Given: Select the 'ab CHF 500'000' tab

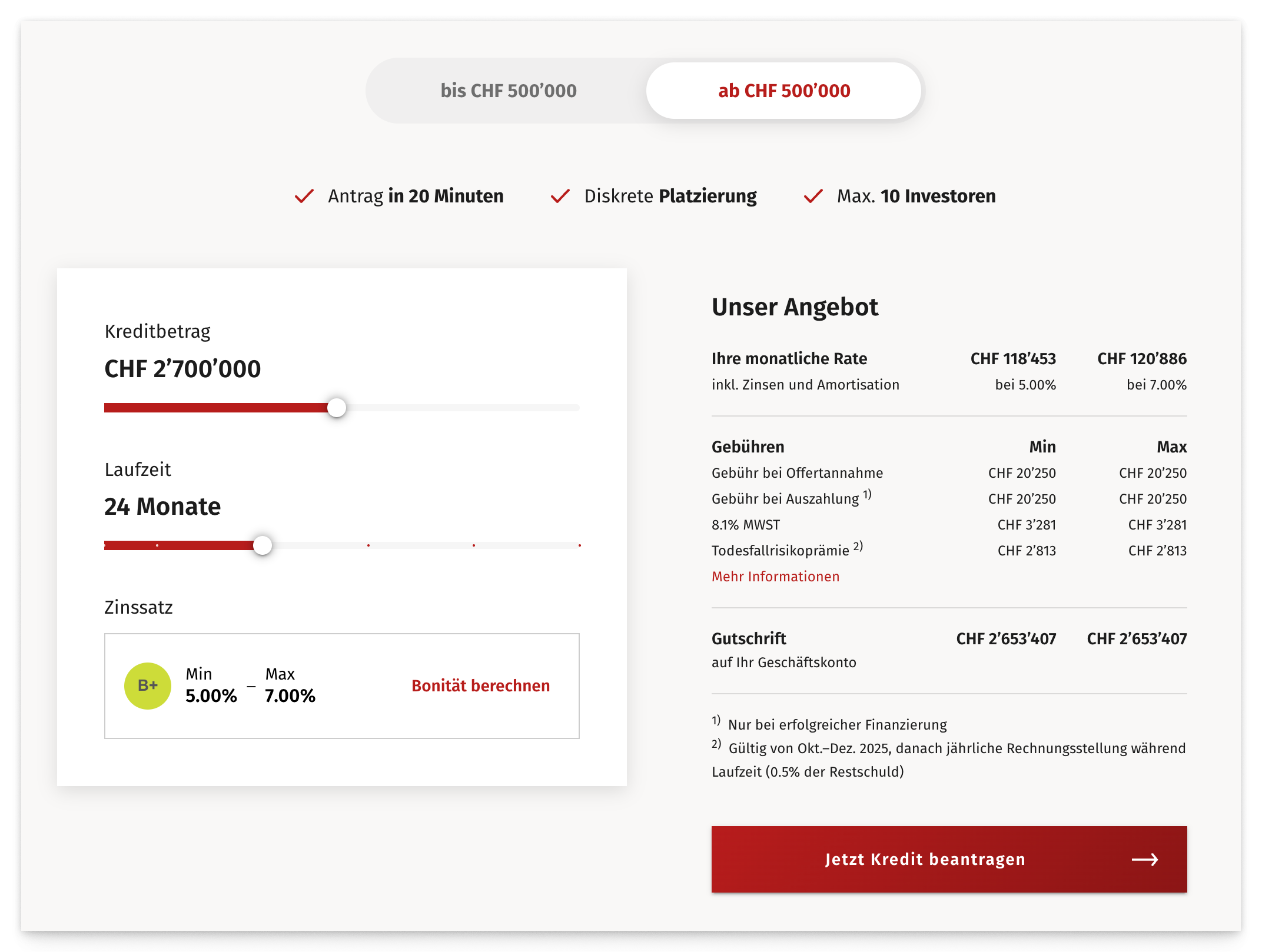Looking at the screenshot, I should coord(783,91).
